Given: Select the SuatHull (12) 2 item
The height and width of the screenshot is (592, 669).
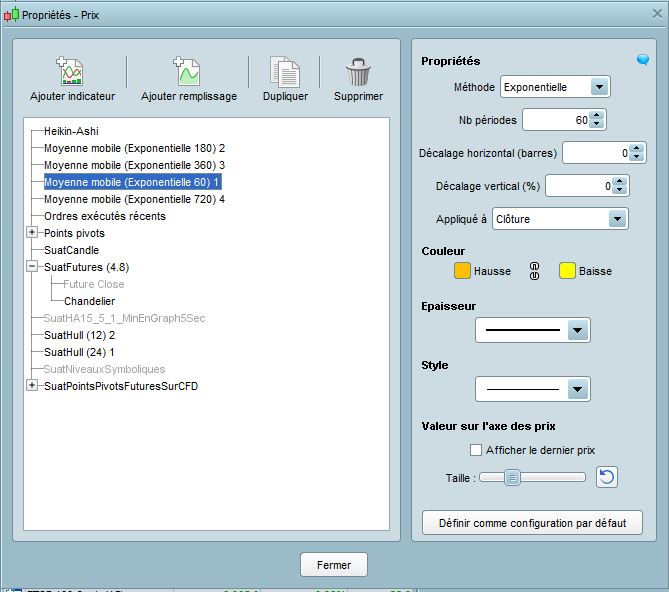Looking at the screenshot, I should (x=79, y=335).
